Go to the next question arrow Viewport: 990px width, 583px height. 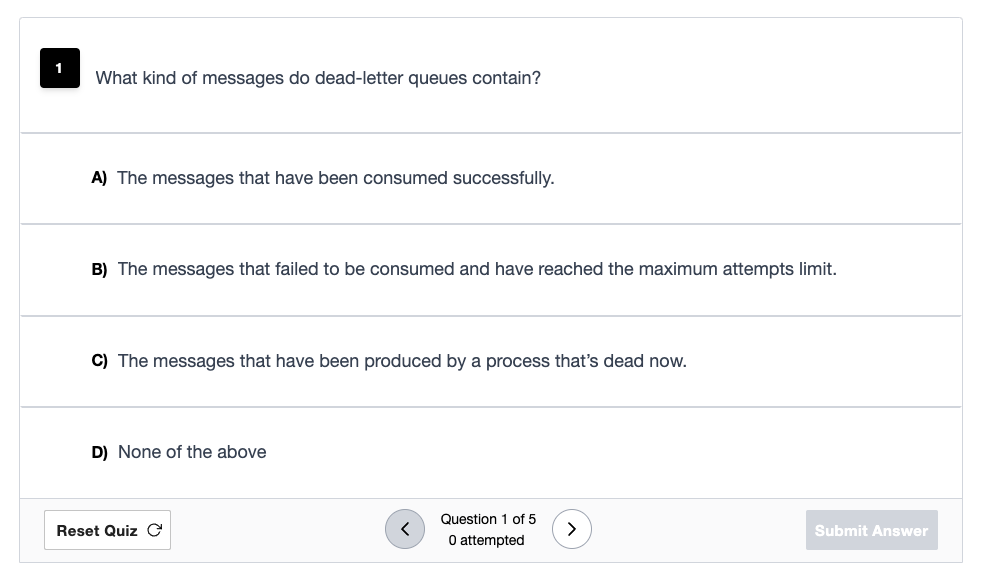click(571, 529)
